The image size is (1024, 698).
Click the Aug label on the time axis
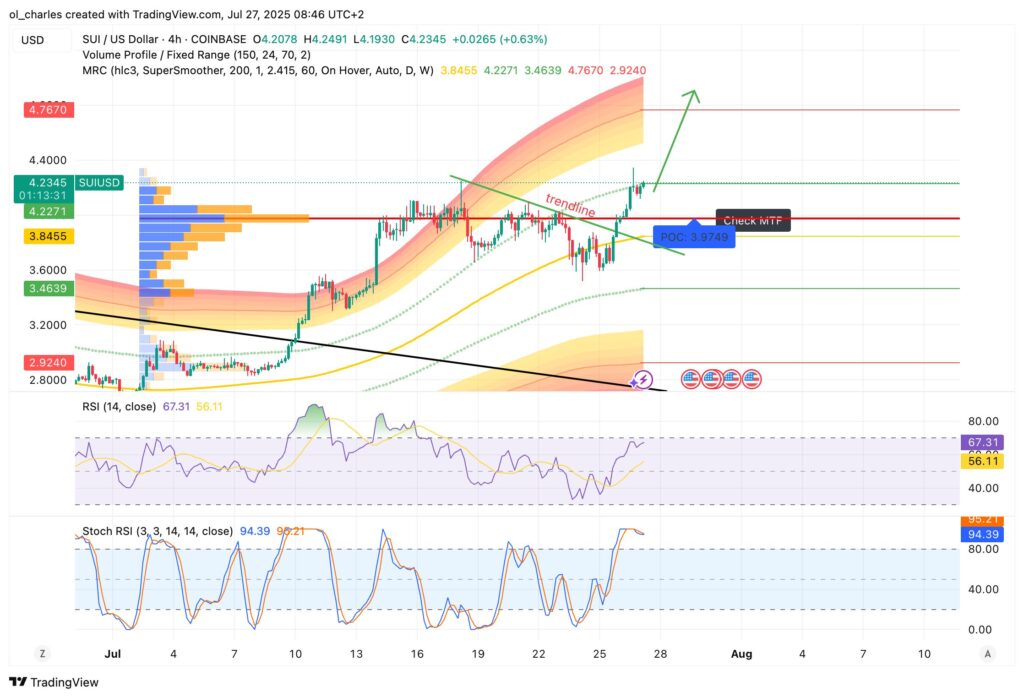pos(741,653)
